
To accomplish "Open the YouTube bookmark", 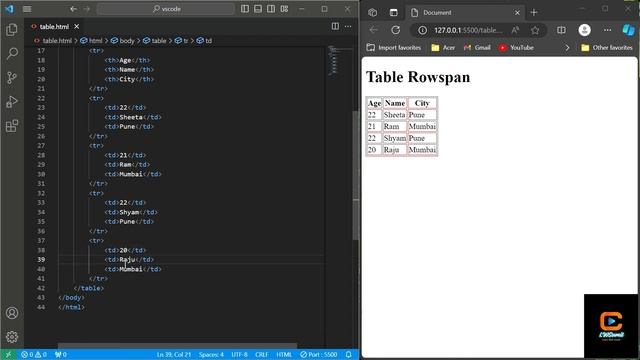I will click(x=516, y=48).
